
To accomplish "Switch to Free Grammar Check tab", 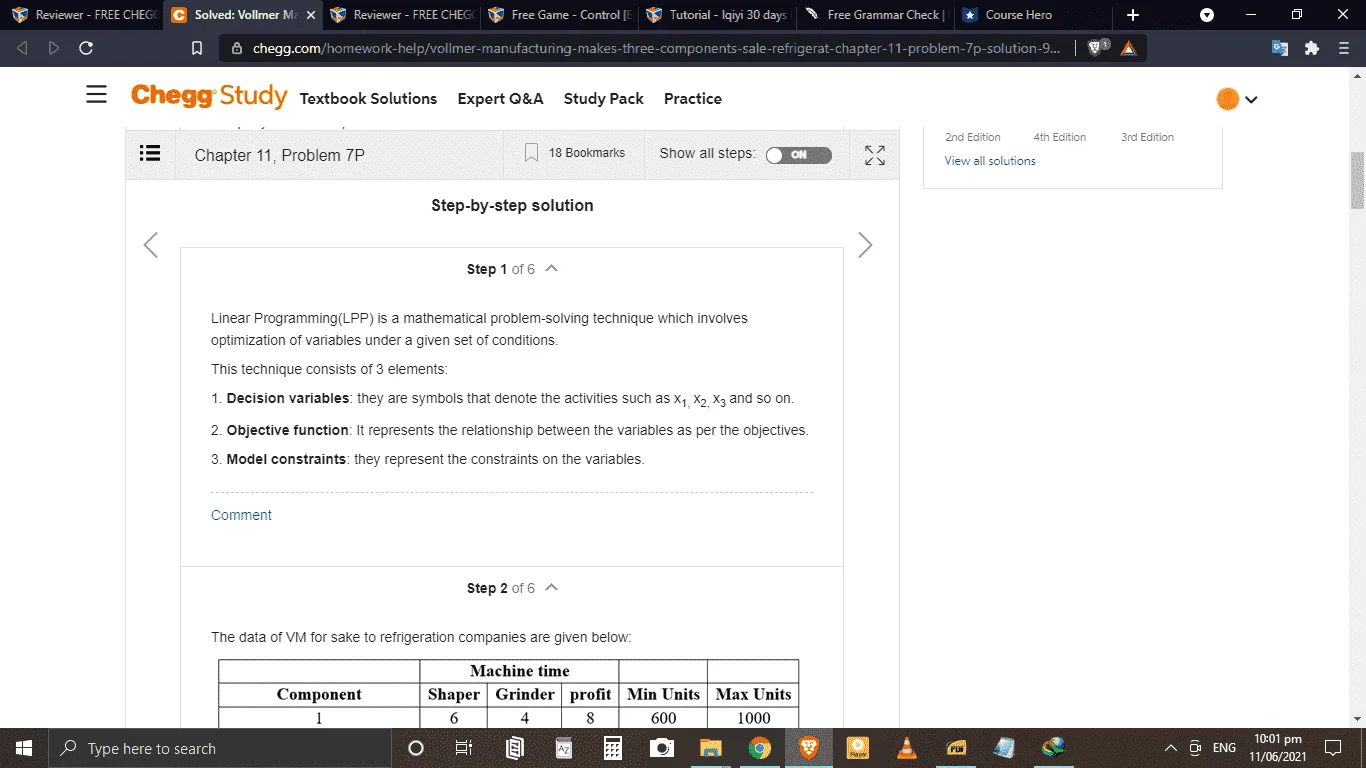I will (x=875, y=15).
